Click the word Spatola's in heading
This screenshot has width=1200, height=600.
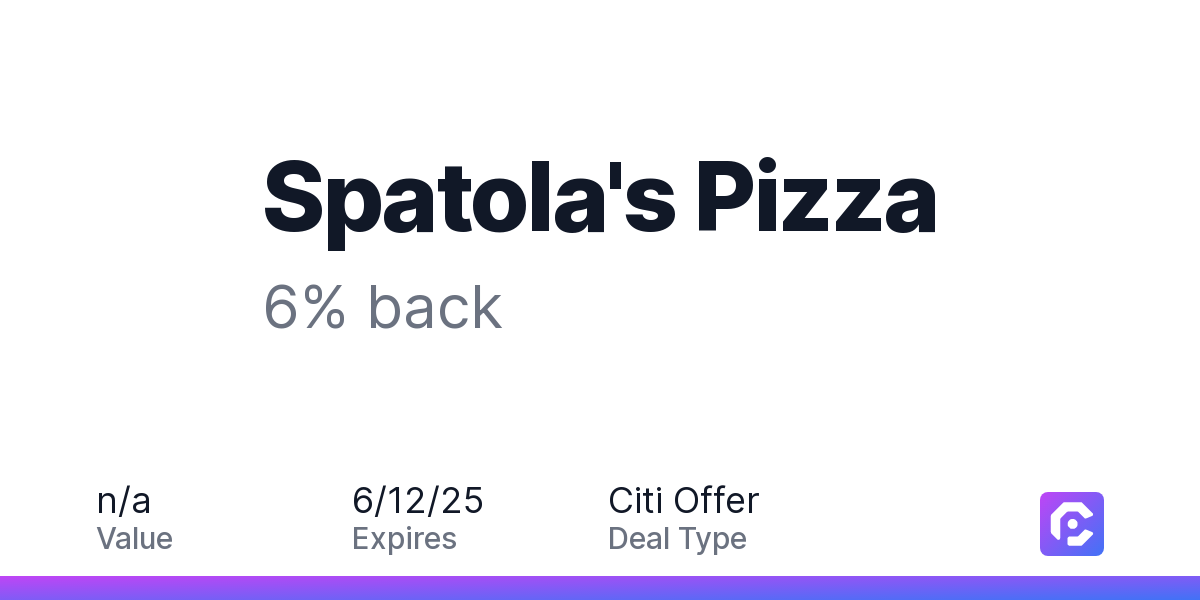point(470,198)
